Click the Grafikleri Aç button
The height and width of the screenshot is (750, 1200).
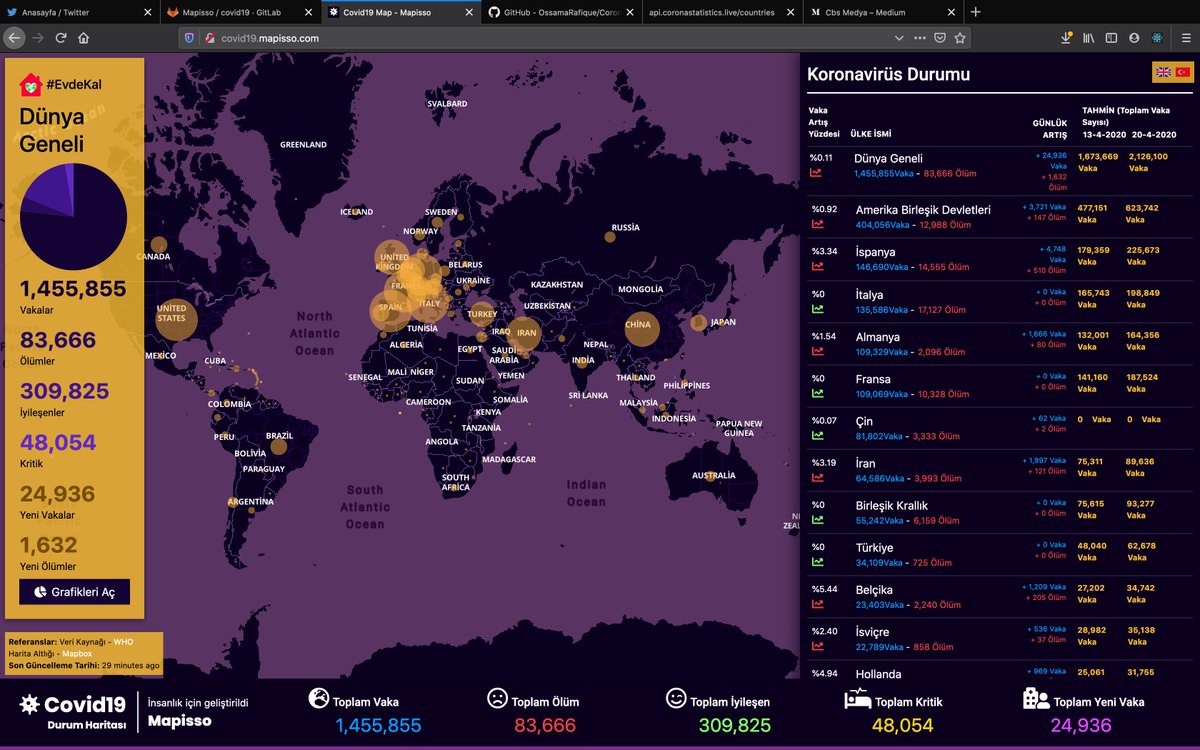(x=74, y=592)
